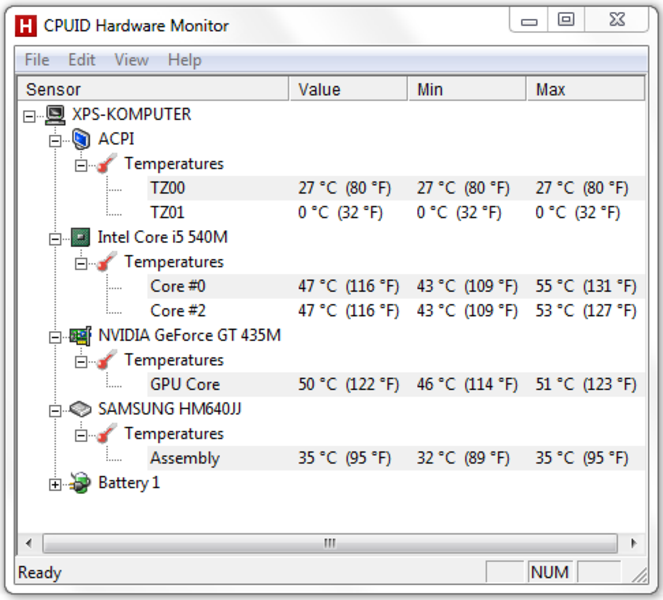The height and width of the screenshot is (600, 663).
Task: Click the Min column header
Action: 467,89
